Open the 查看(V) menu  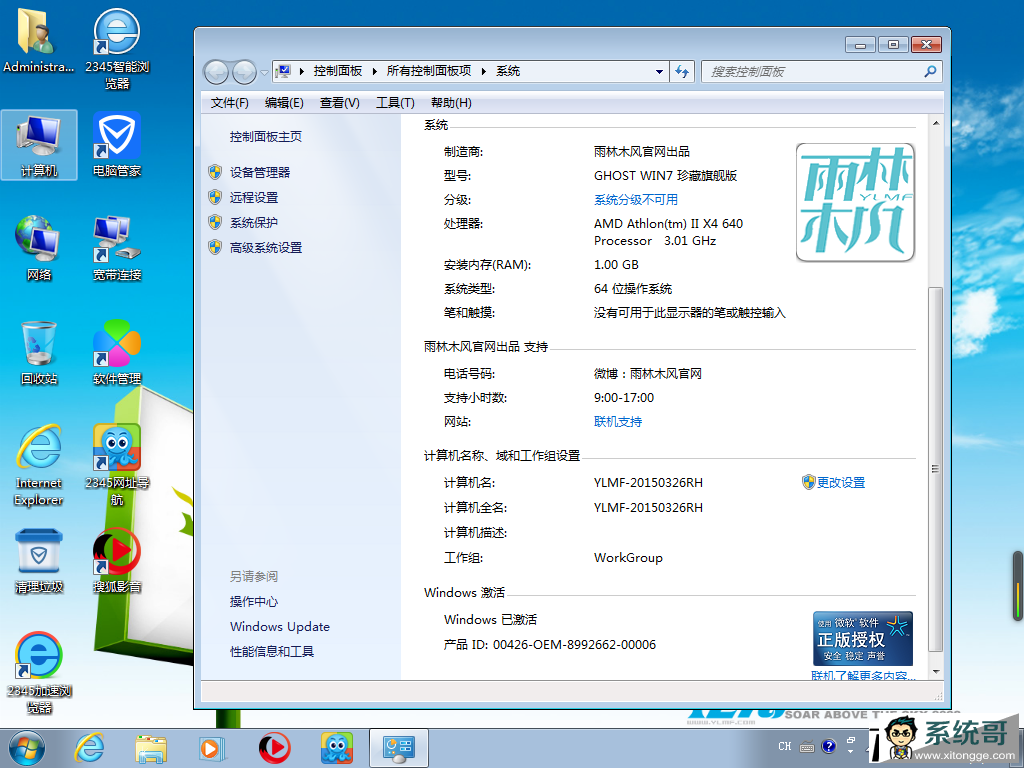(x=340, y=103)
